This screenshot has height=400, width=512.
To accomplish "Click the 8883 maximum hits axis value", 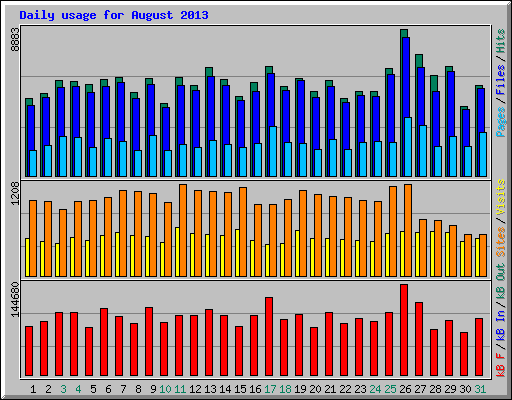I will (x=15, y=40).
